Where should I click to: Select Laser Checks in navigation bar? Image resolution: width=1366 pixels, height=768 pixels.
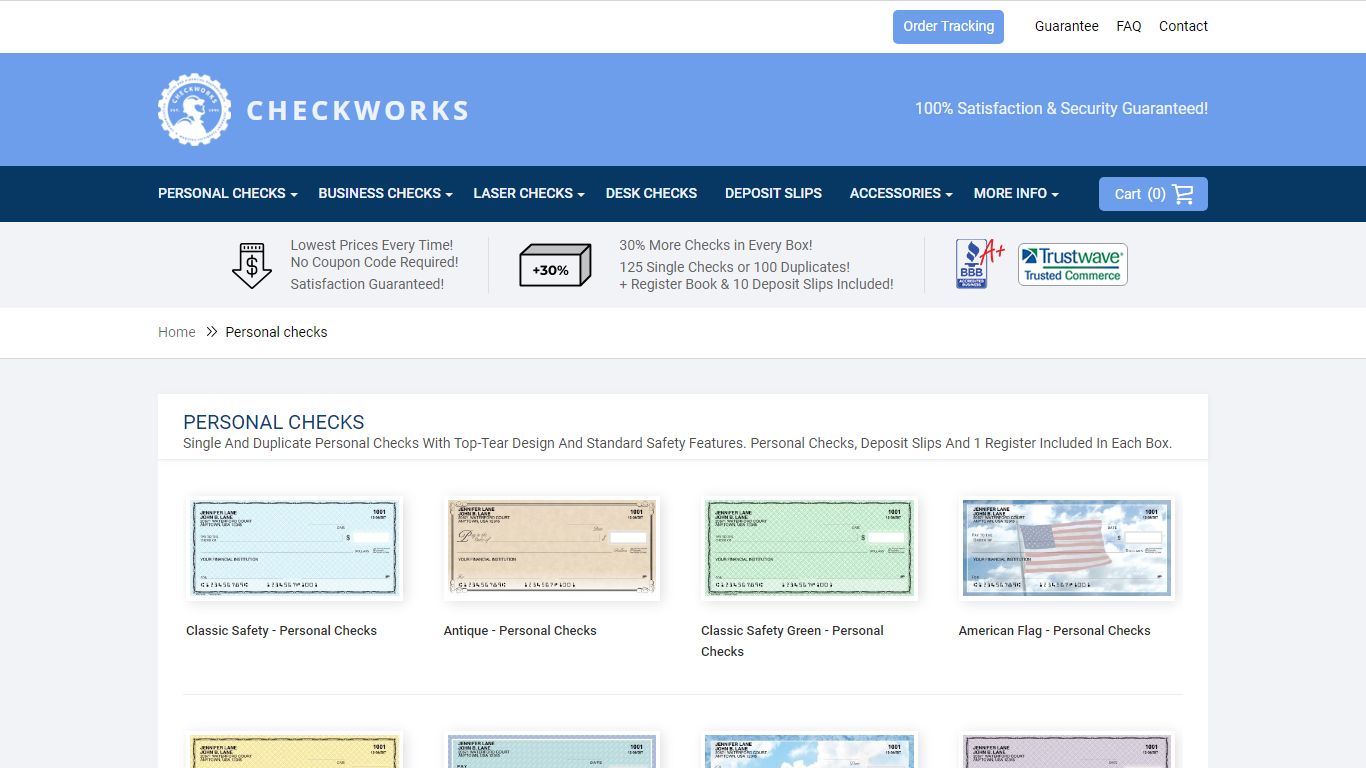click(x=523, y=193)
